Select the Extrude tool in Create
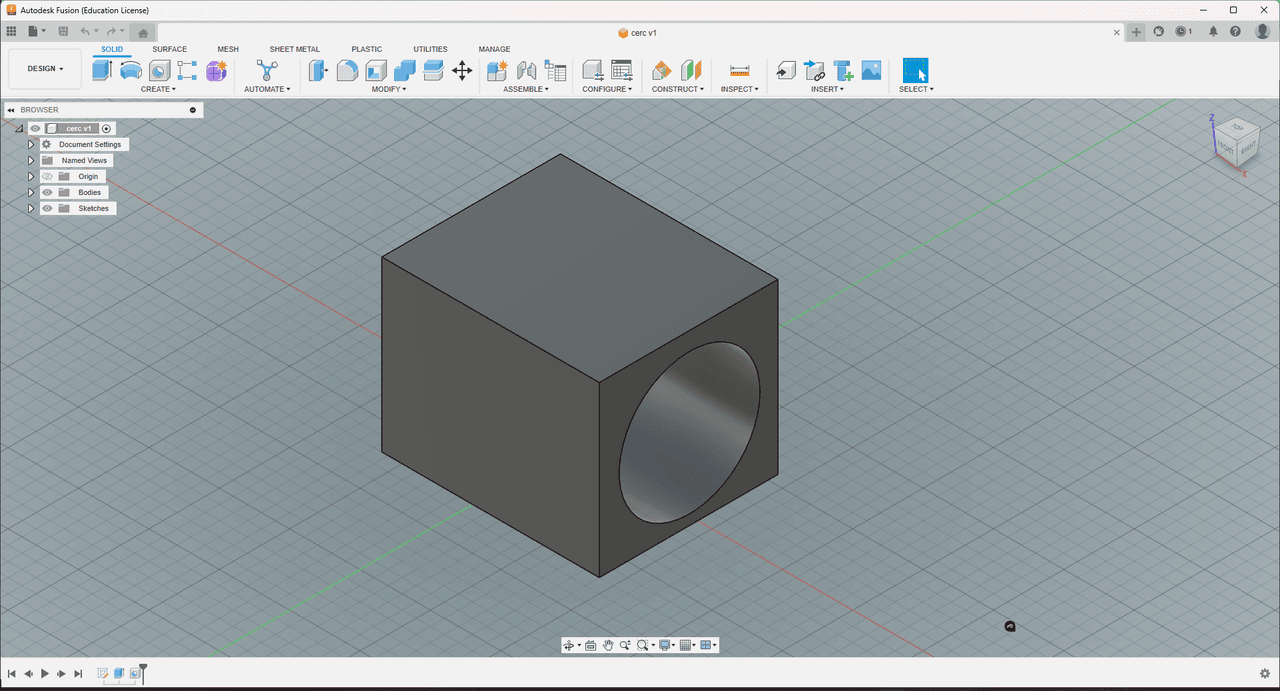This screenshot has width=1280, height=691. (x=102, y=70)
